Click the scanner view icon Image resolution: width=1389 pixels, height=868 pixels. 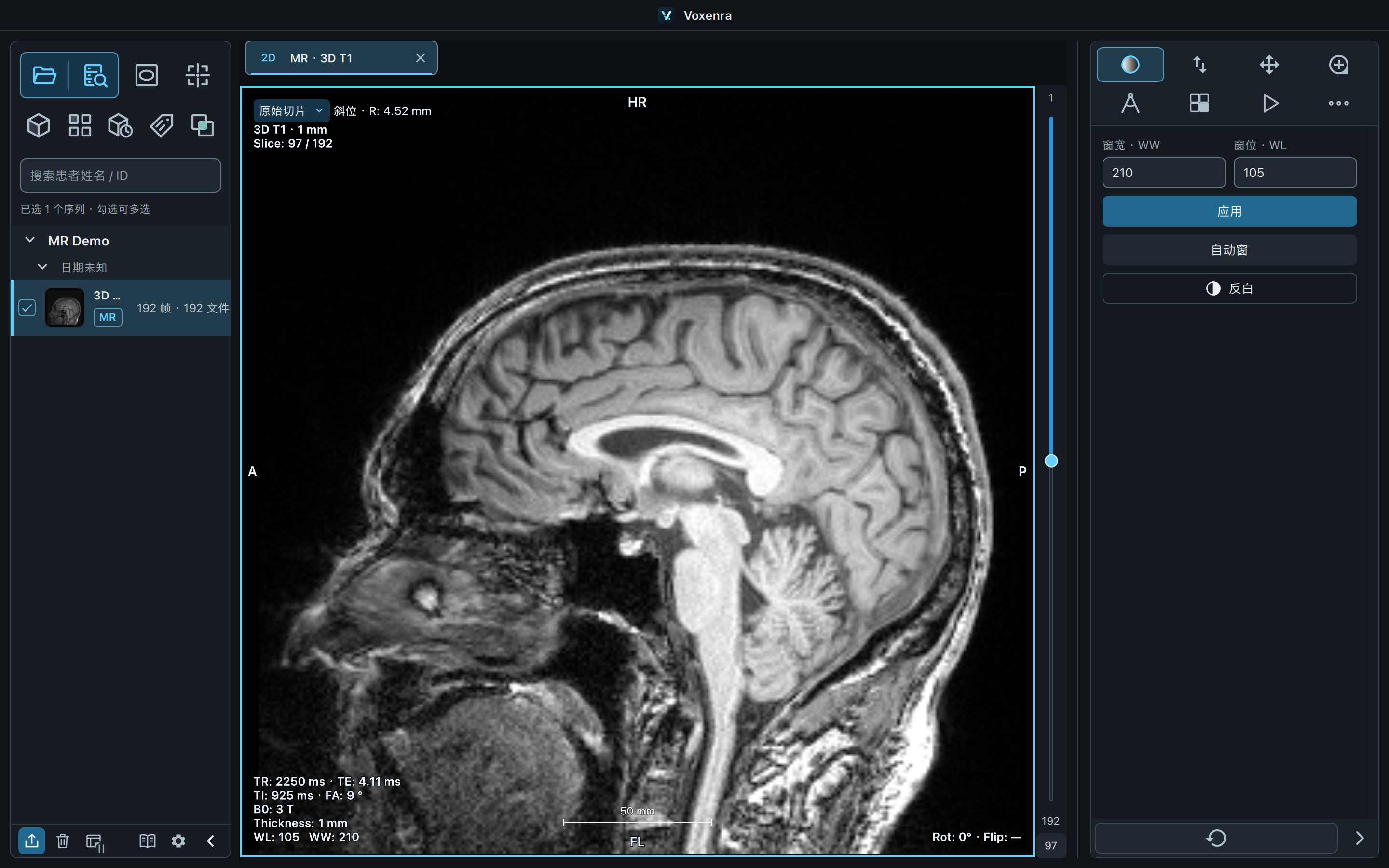146,75
